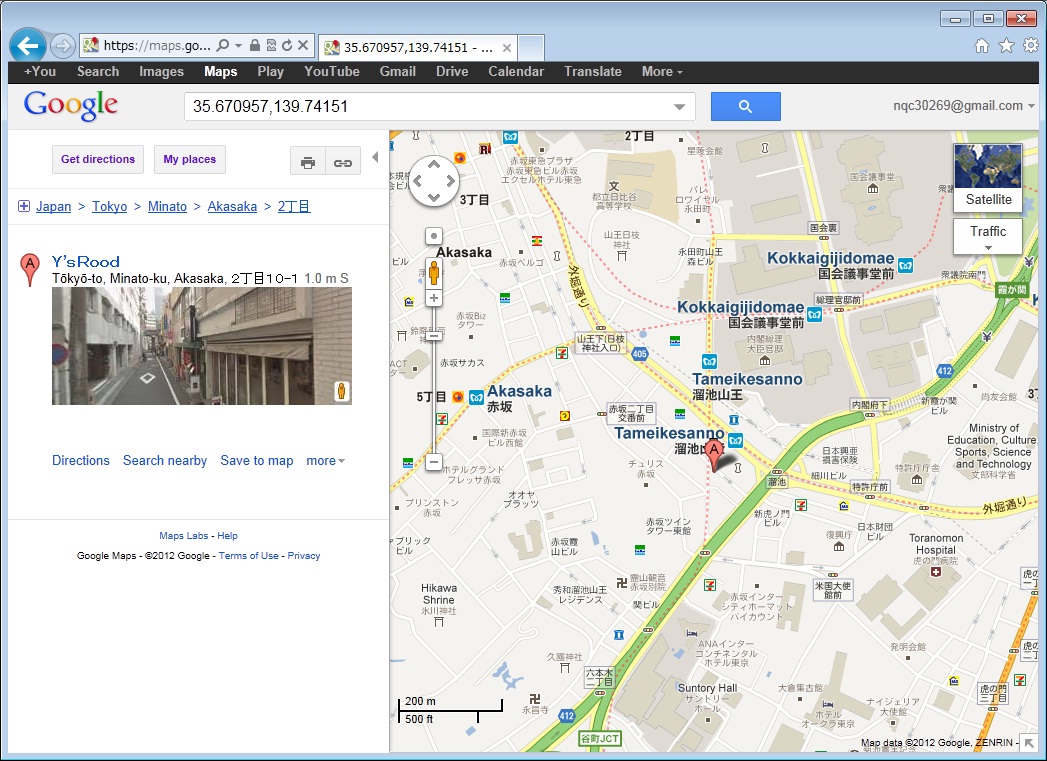Click the red A marker on map
This screenshot has width=1047, height=761.
pos(714,455)
